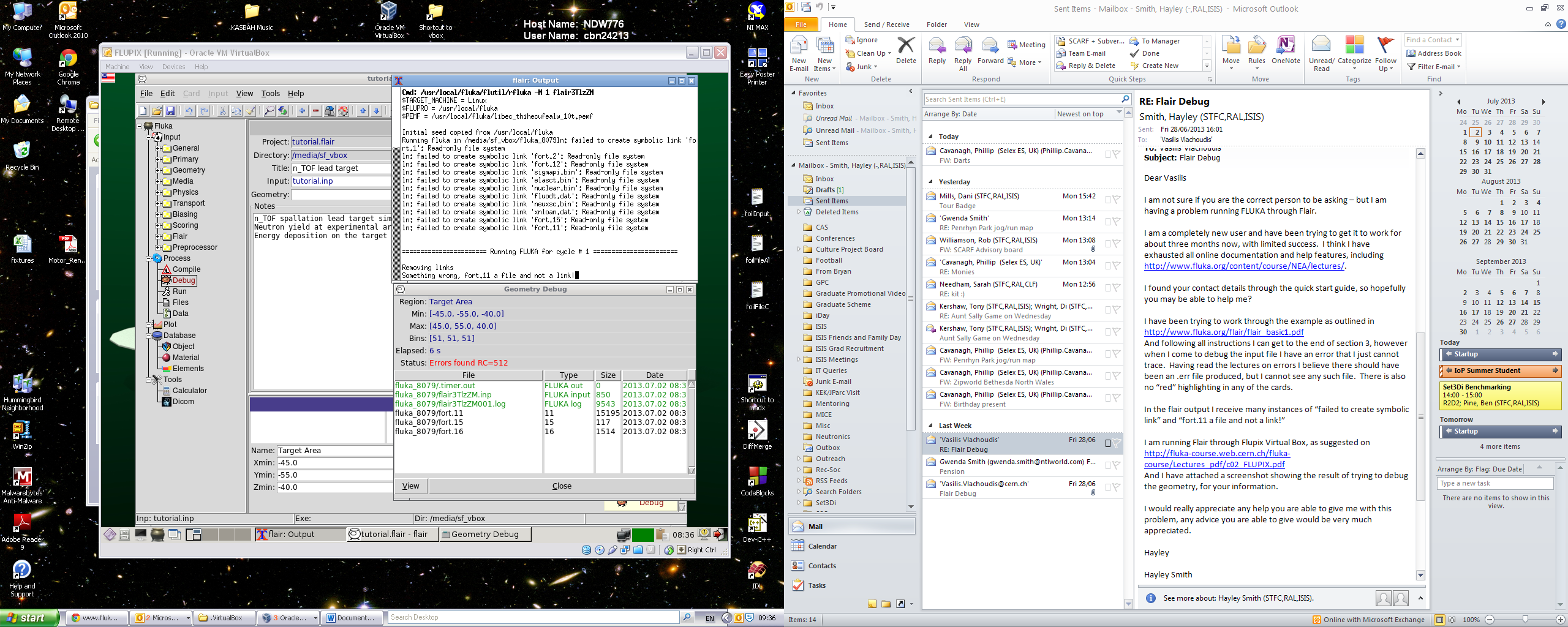Open the Tools menu in flair
The width and height of the screenshot is (1568, 627).
click(270, 93)
